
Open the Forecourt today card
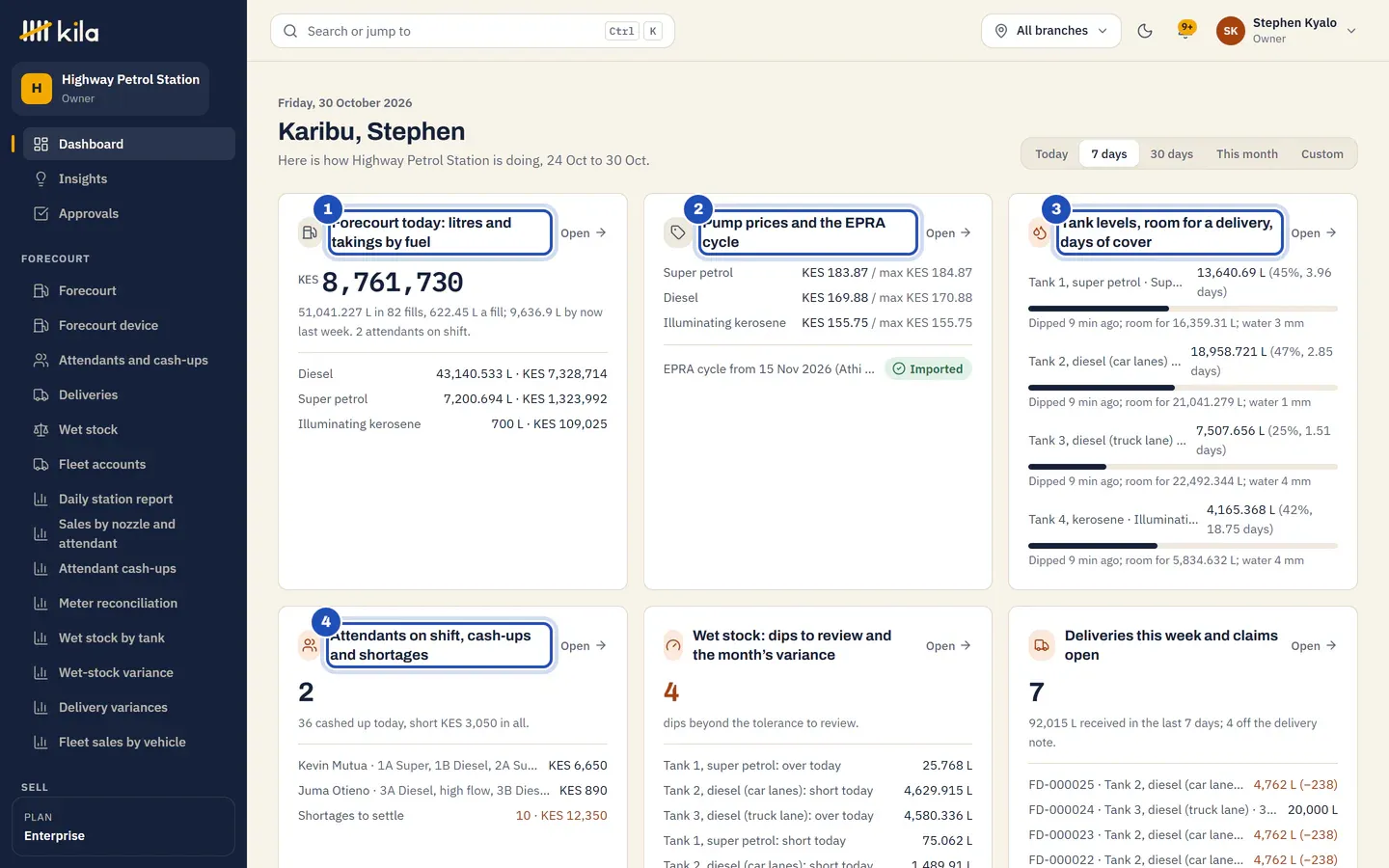[584, 232]
